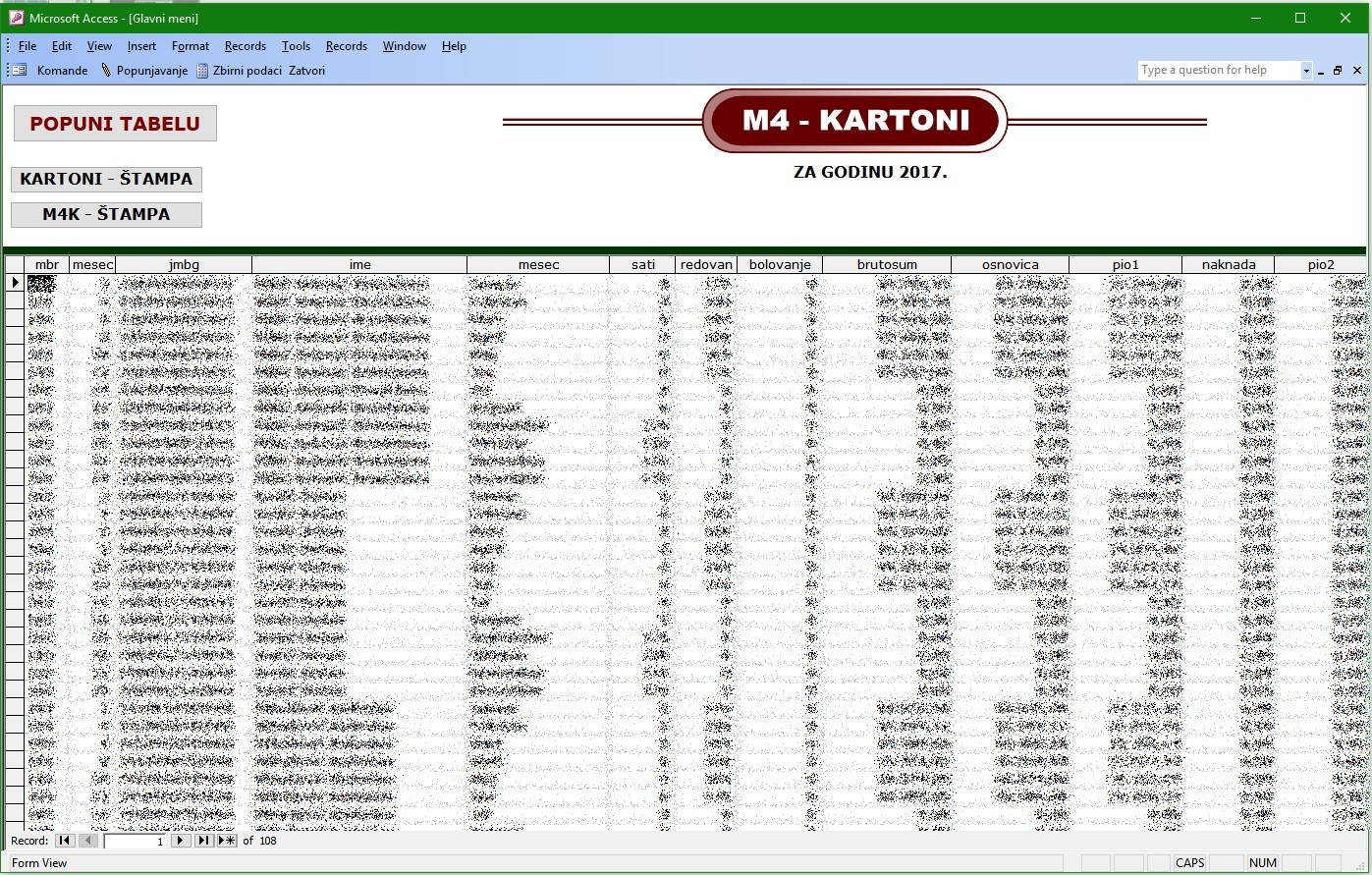Click the POPUNI TABELU button
Image resolution: width=1372 pixels, height=875 pixels.
[x=115, y=124]
